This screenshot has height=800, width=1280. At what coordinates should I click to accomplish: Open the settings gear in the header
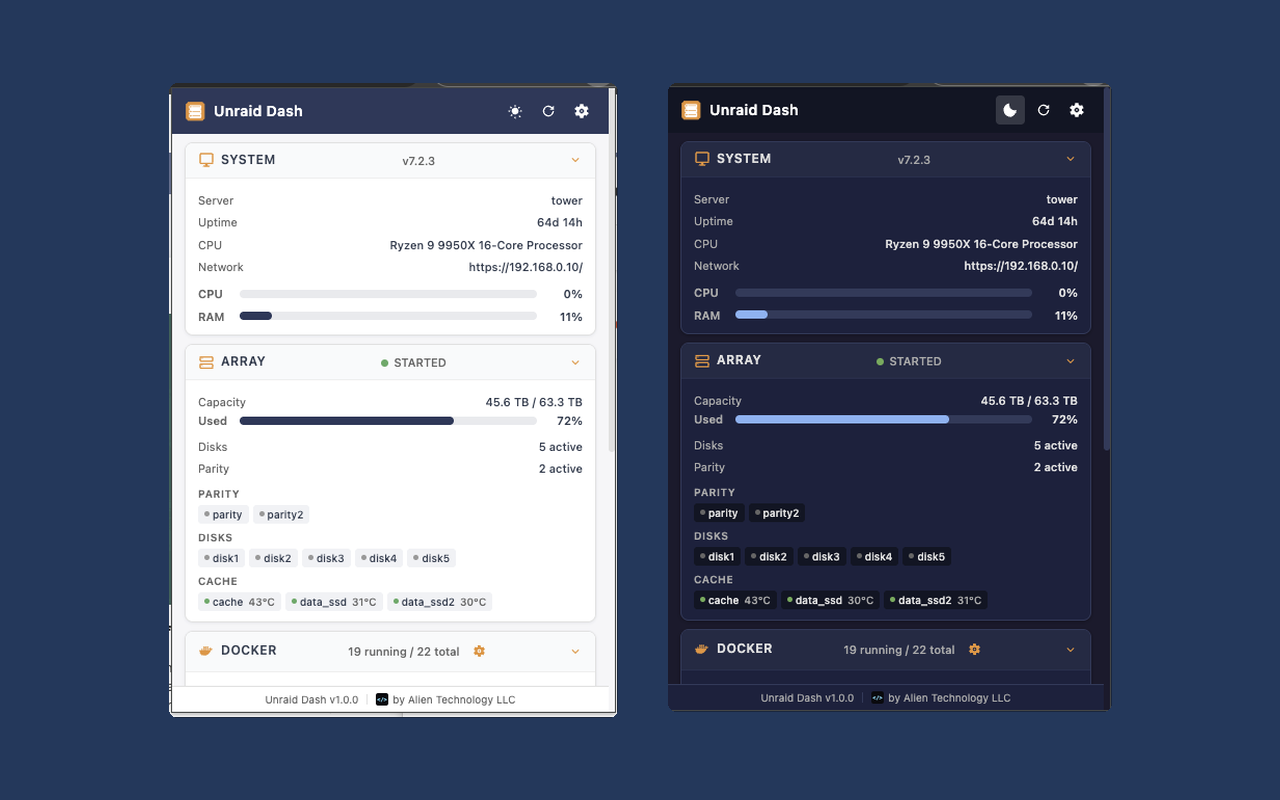(x=581, y=111)
